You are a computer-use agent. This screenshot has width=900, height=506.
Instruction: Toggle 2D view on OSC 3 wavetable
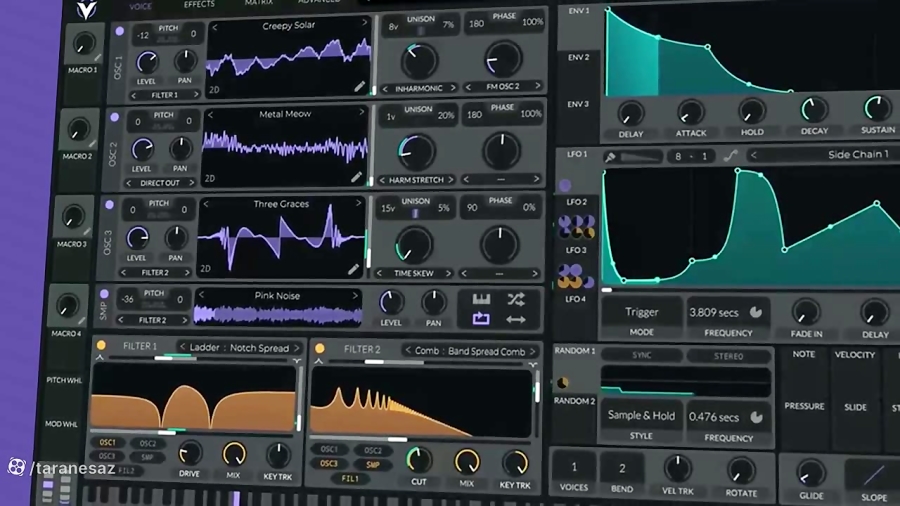pyautogui.click(x=205, y=268)
